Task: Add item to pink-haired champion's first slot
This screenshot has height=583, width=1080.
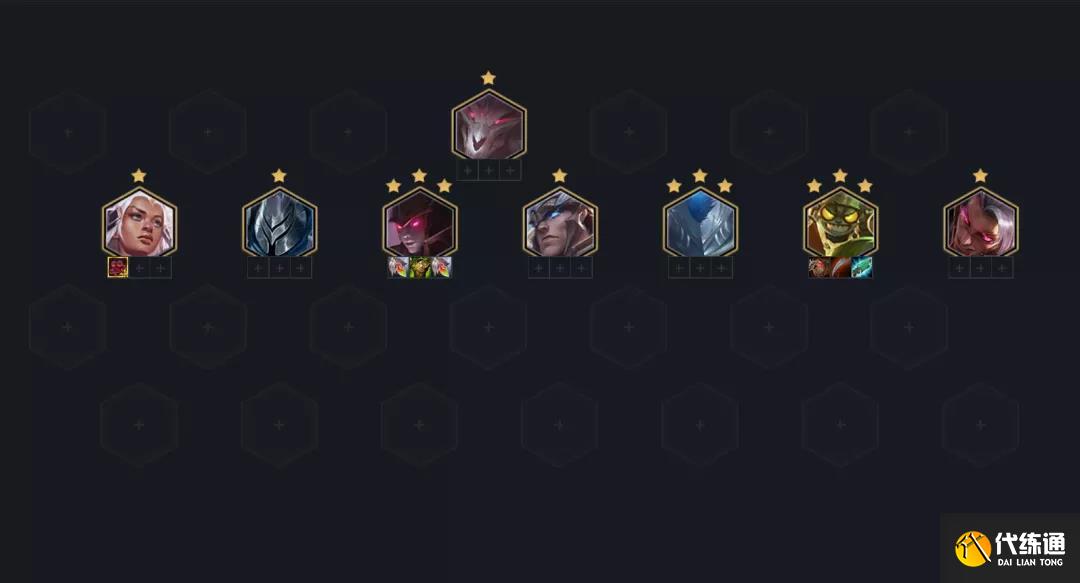Action: click(x=959, y=267)
